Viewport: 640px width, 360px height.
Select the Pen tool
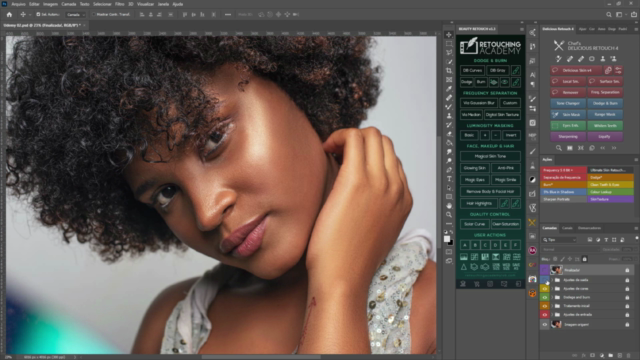[x=449, y=169]
